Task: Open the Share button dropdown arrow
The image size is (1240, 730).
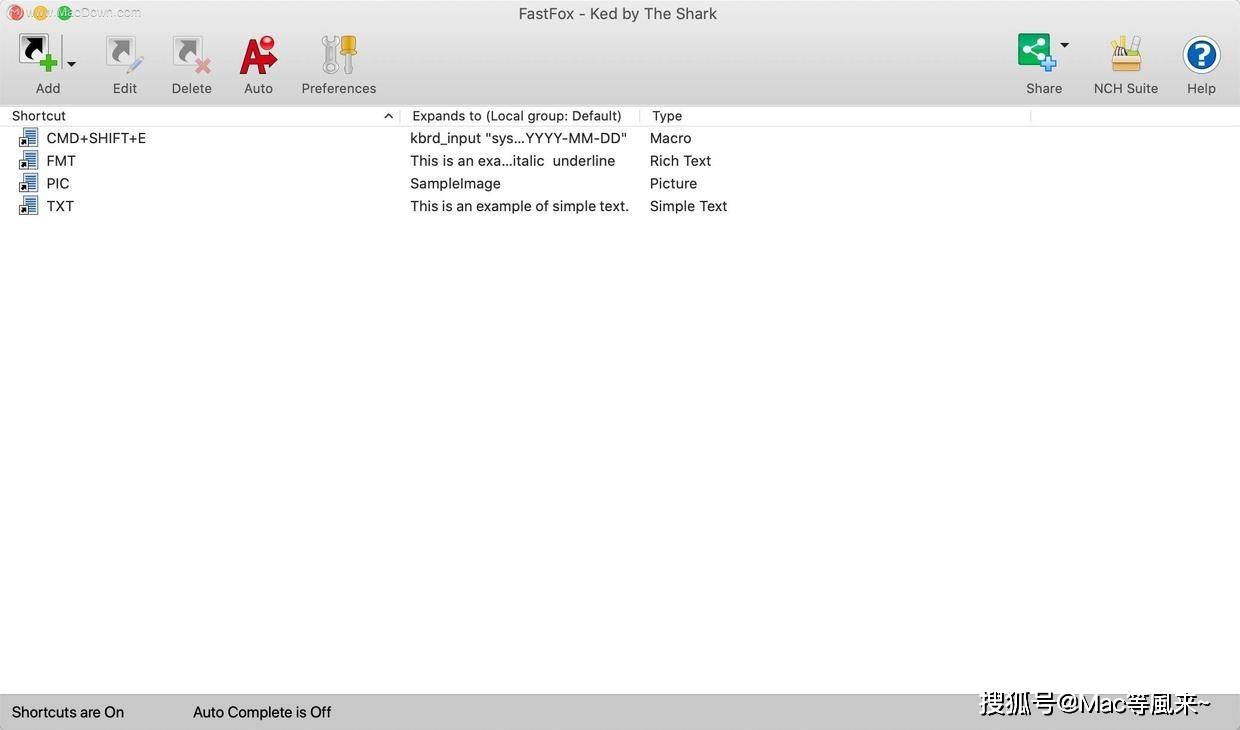Action: tap(1066, 44)
